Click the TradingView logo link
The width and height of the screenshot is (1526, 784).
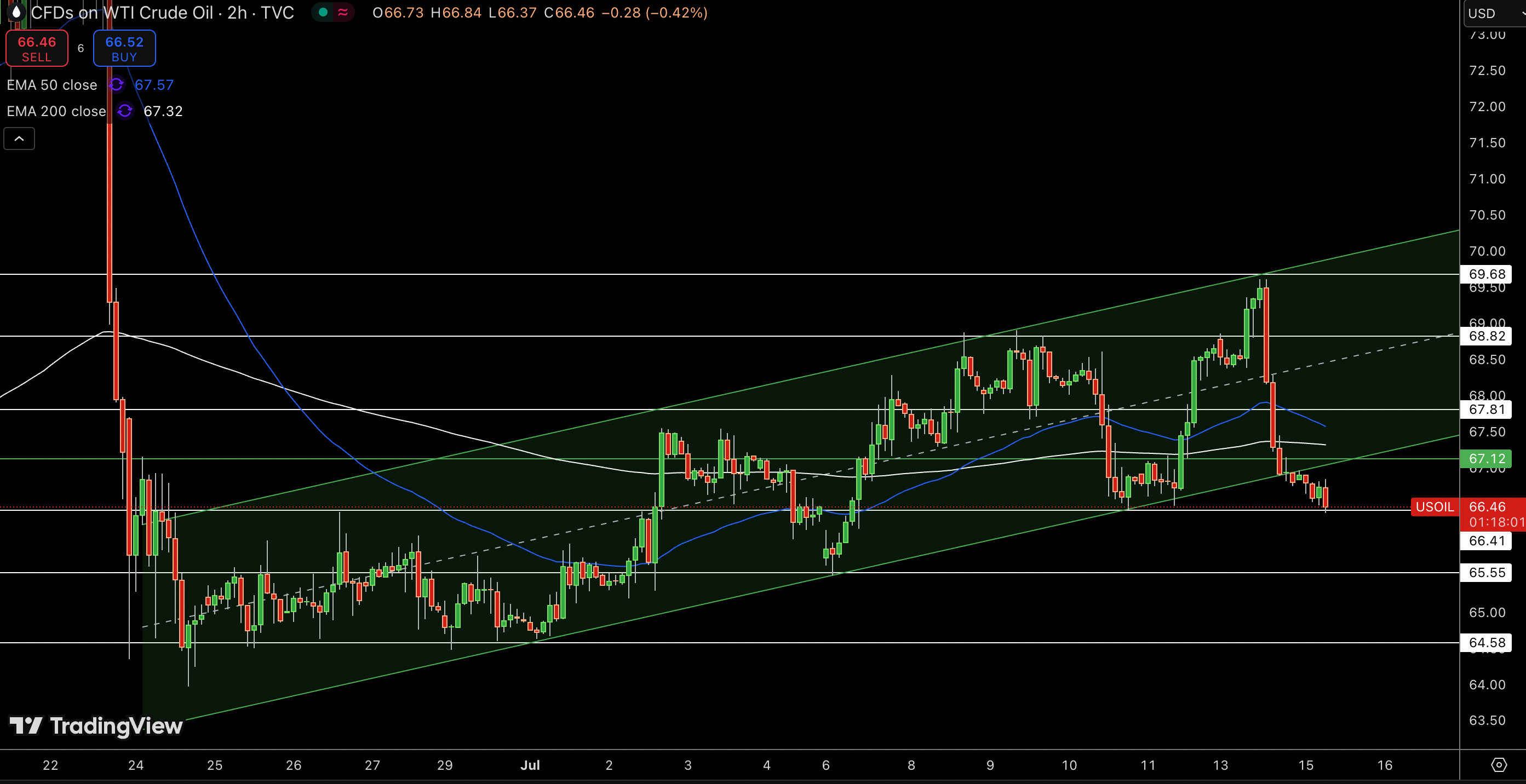(x=96, y=725)
